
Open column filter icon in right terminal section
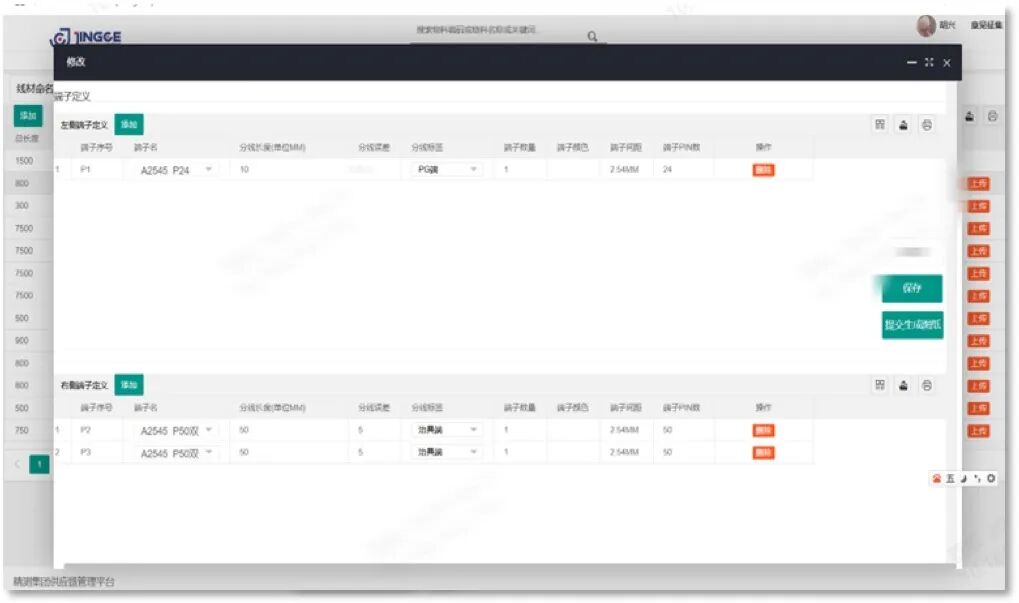pos(880,385)
